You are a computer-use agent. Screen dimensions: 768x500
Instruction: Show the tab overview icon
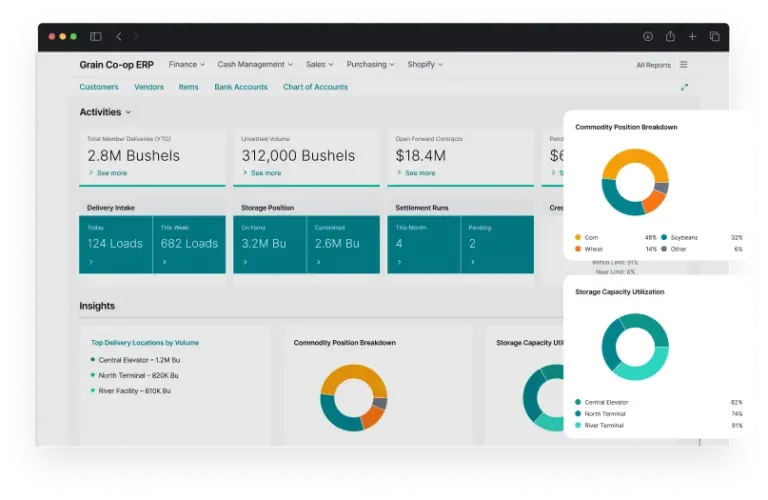point(715,37)
